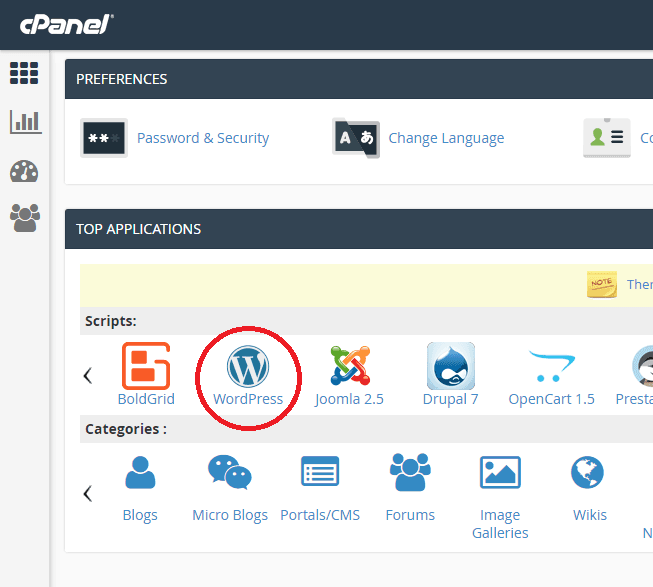The image size is (653, 587).
Task: Click the Forums group icon
Action: [410, 472]
